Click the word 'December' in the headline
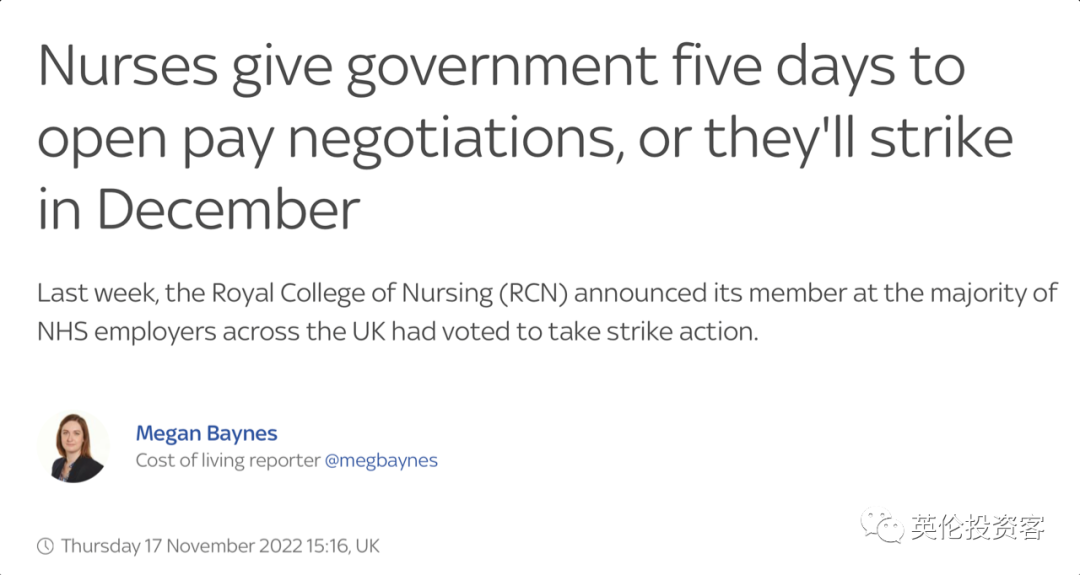 point(229,207)
